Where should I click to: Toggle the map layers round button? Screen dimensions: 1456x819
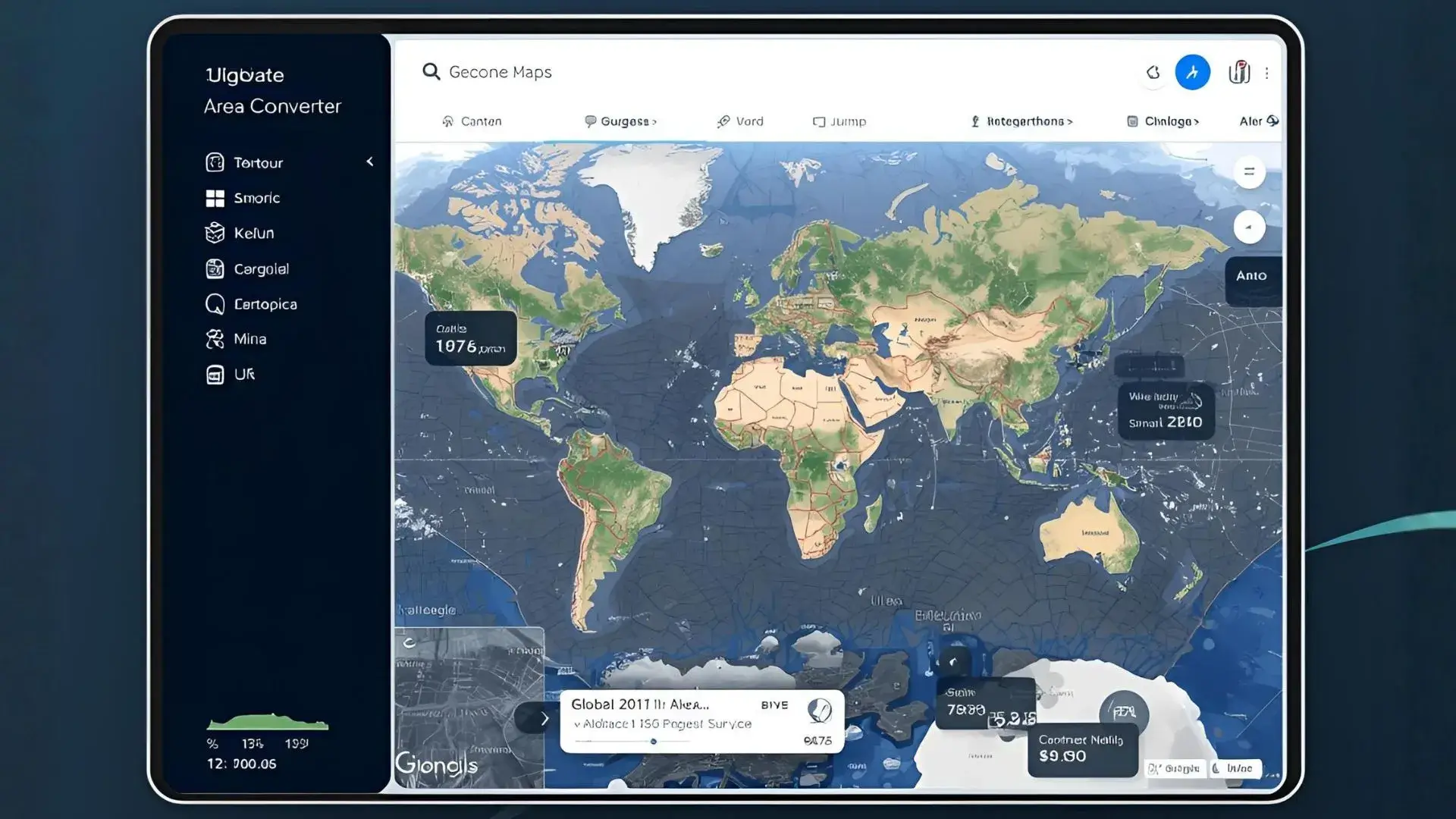(1249, 172)
